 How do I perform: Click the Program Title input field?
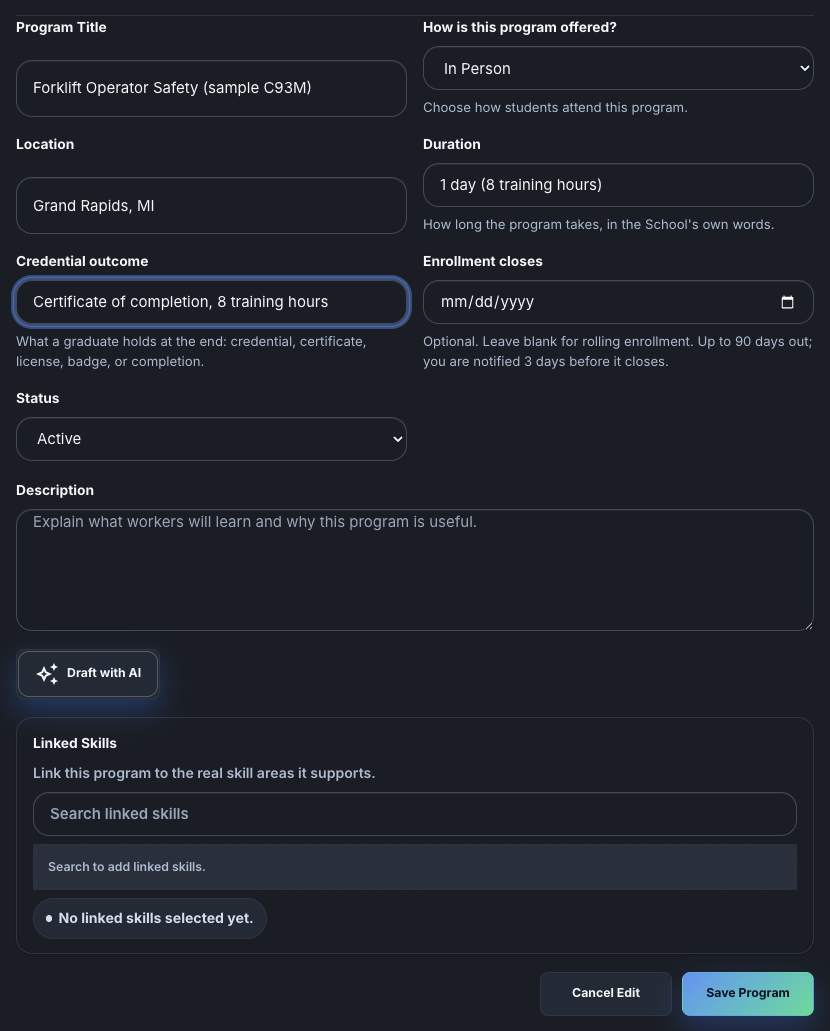[211, 88]
